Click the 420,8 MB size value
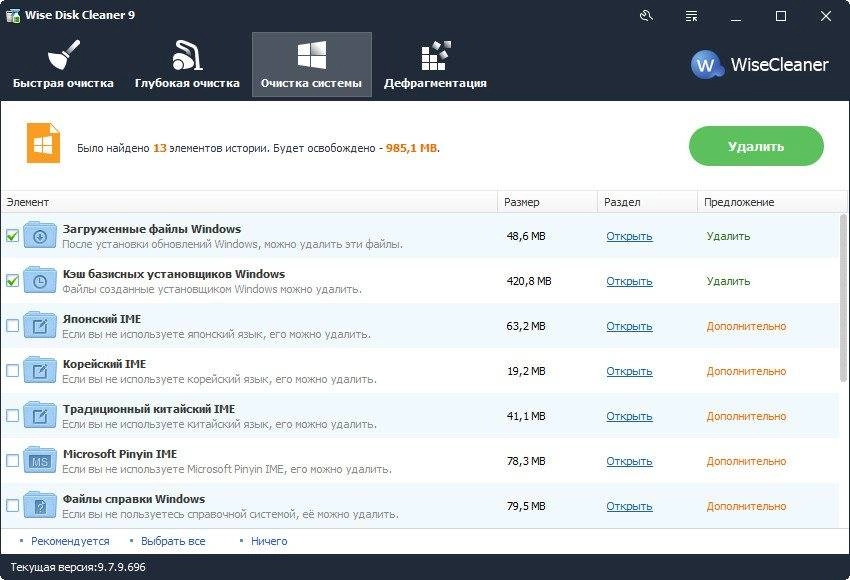This screenshot has height=580, width=850. tap(529, 281)
